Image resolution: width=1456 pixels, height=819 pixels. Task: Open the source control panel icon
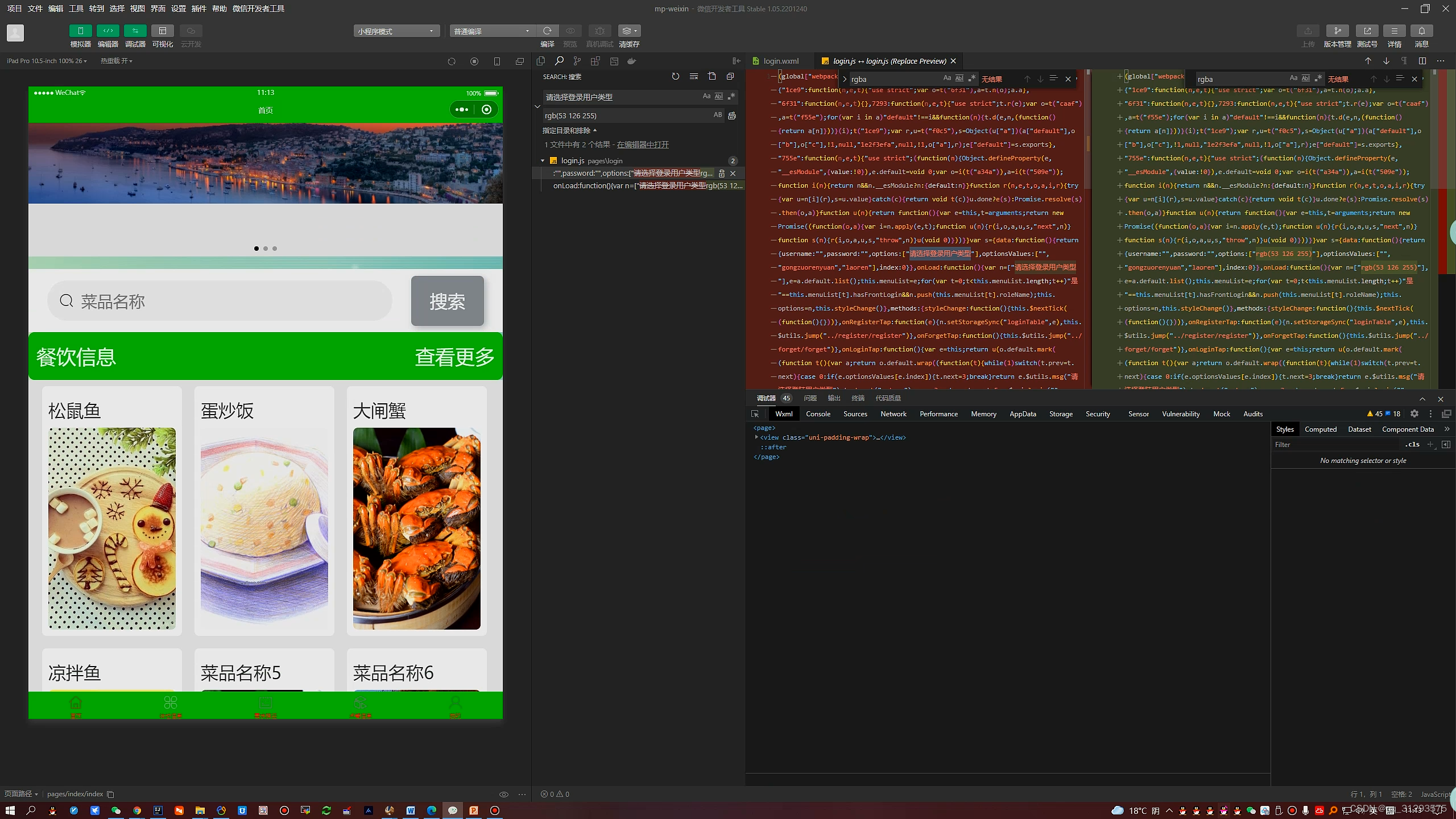[x=577, y=61]
